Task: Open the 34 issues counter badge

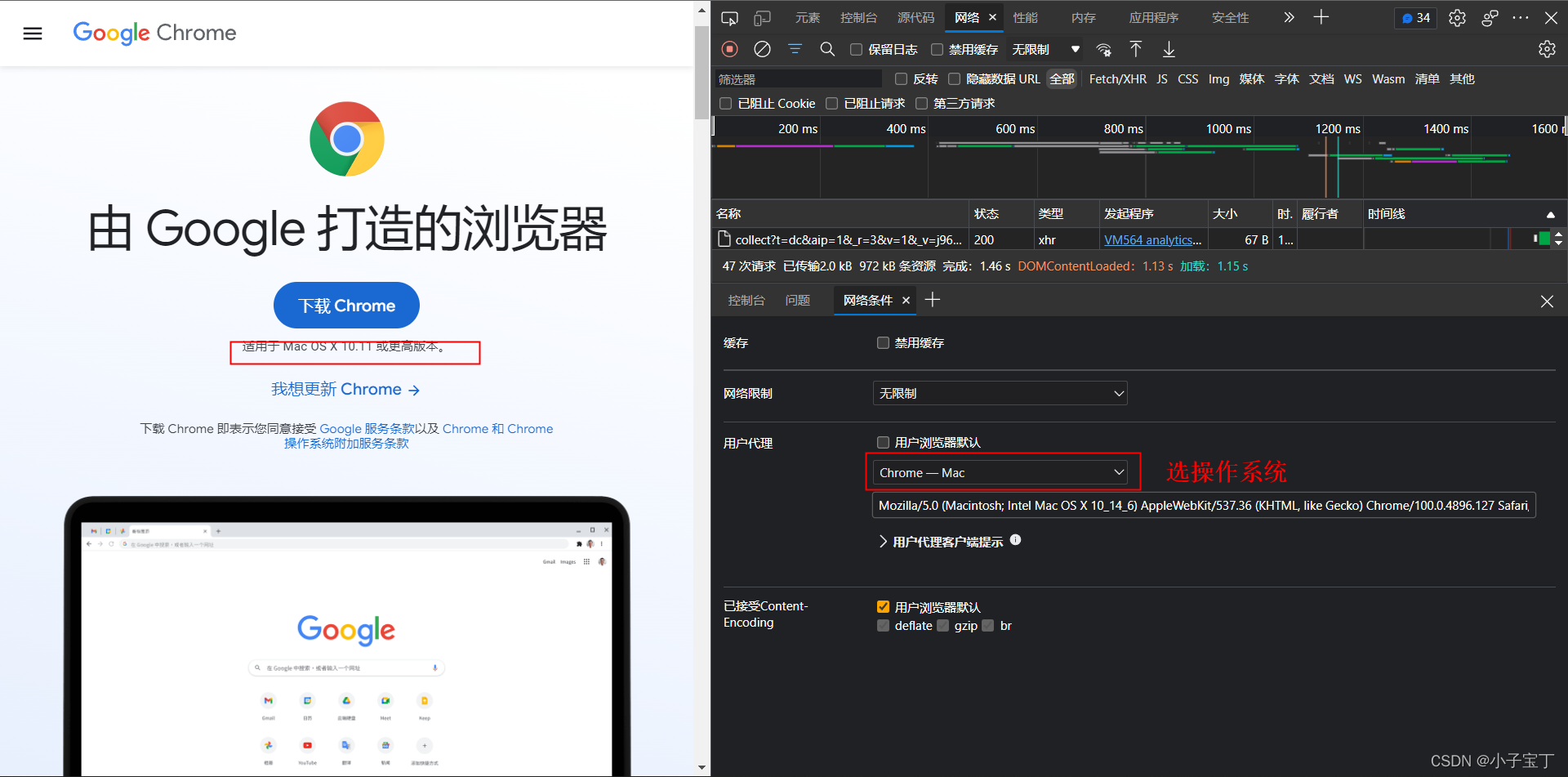Action: point(1416,18)
